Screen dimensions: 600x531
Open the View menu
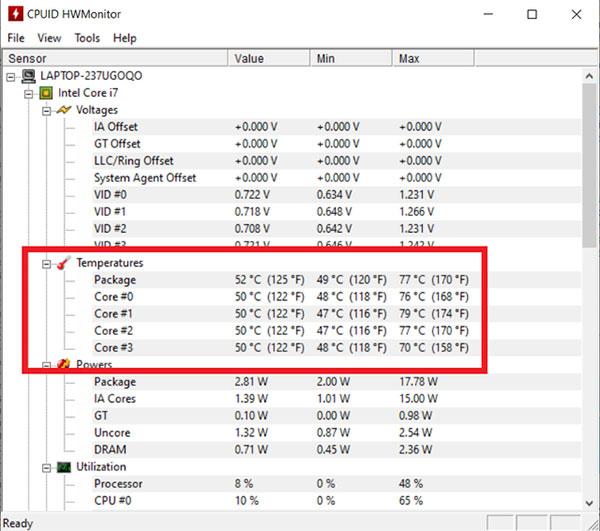click(49, 38)
